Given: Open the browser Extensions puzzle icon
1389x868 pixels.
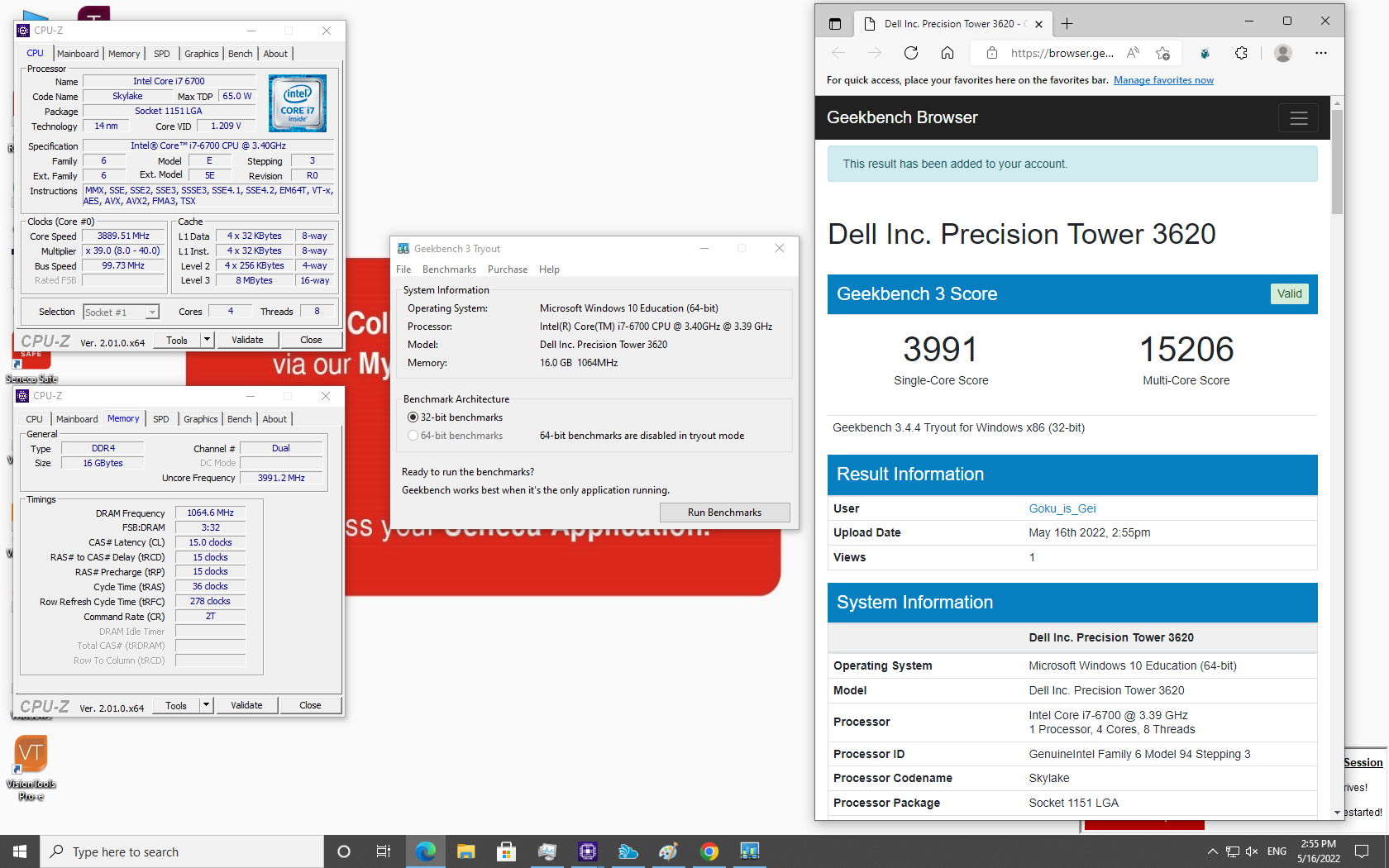Looking at the screenshot, I should click(x=1241, y=53).
